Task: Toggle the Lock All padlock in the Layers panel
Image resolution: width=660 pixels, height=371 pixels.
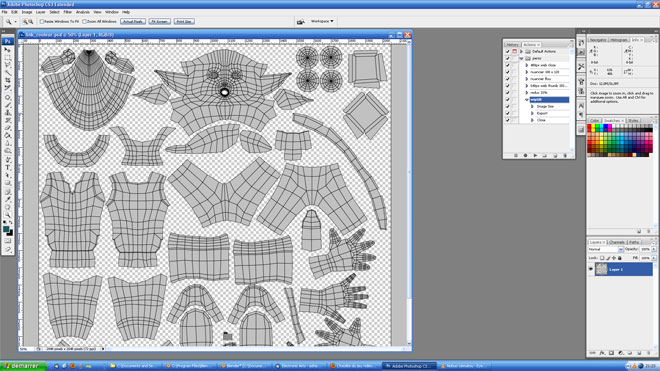Action: pos(620,258)
